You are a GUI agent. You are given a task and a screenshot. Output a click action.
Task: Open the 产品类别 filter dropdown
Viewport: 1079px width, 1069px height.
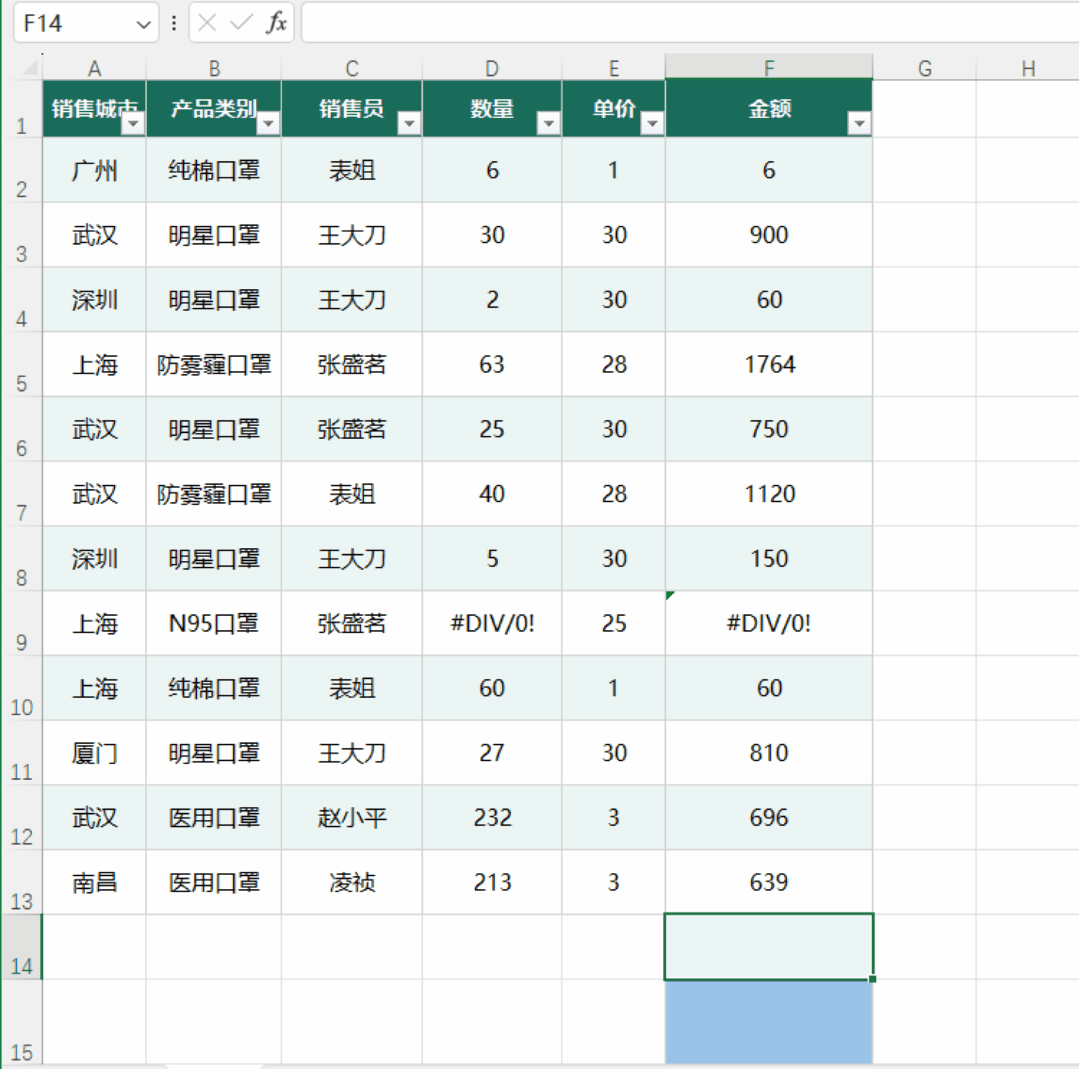268,123
